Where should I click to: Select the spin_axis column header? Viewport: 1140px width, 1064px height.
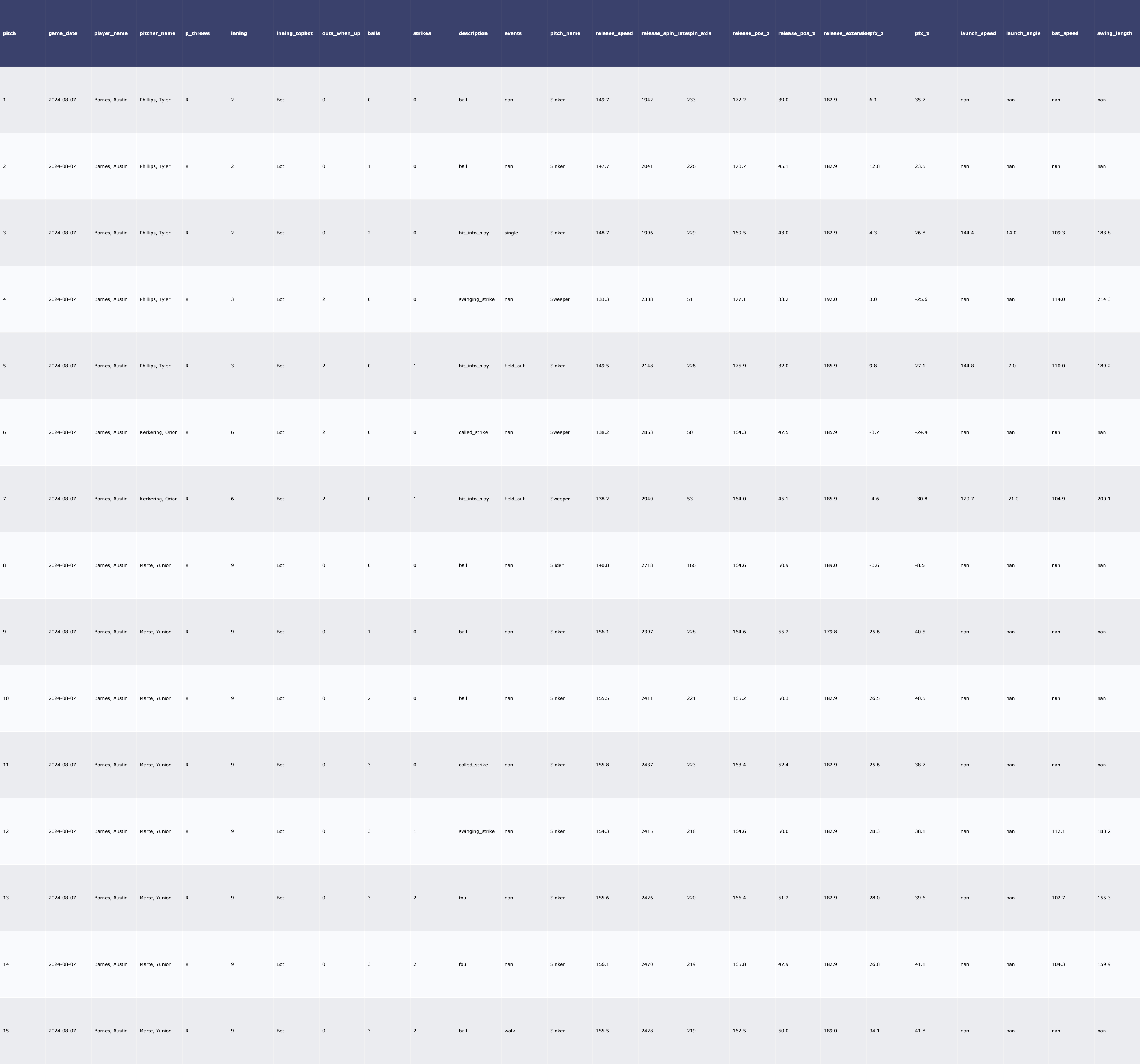tap(699, 33)
